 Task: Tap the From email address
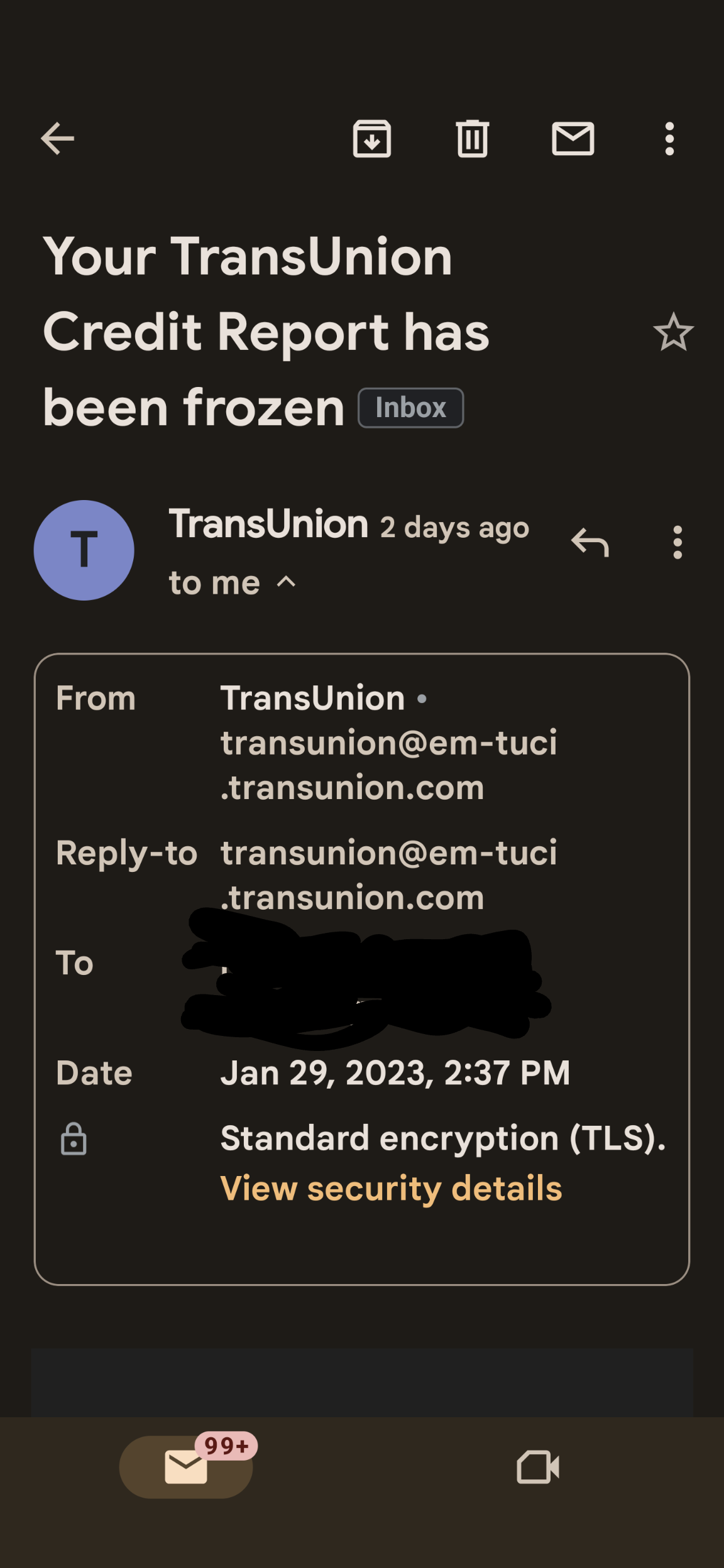click(x=388, y=765)
